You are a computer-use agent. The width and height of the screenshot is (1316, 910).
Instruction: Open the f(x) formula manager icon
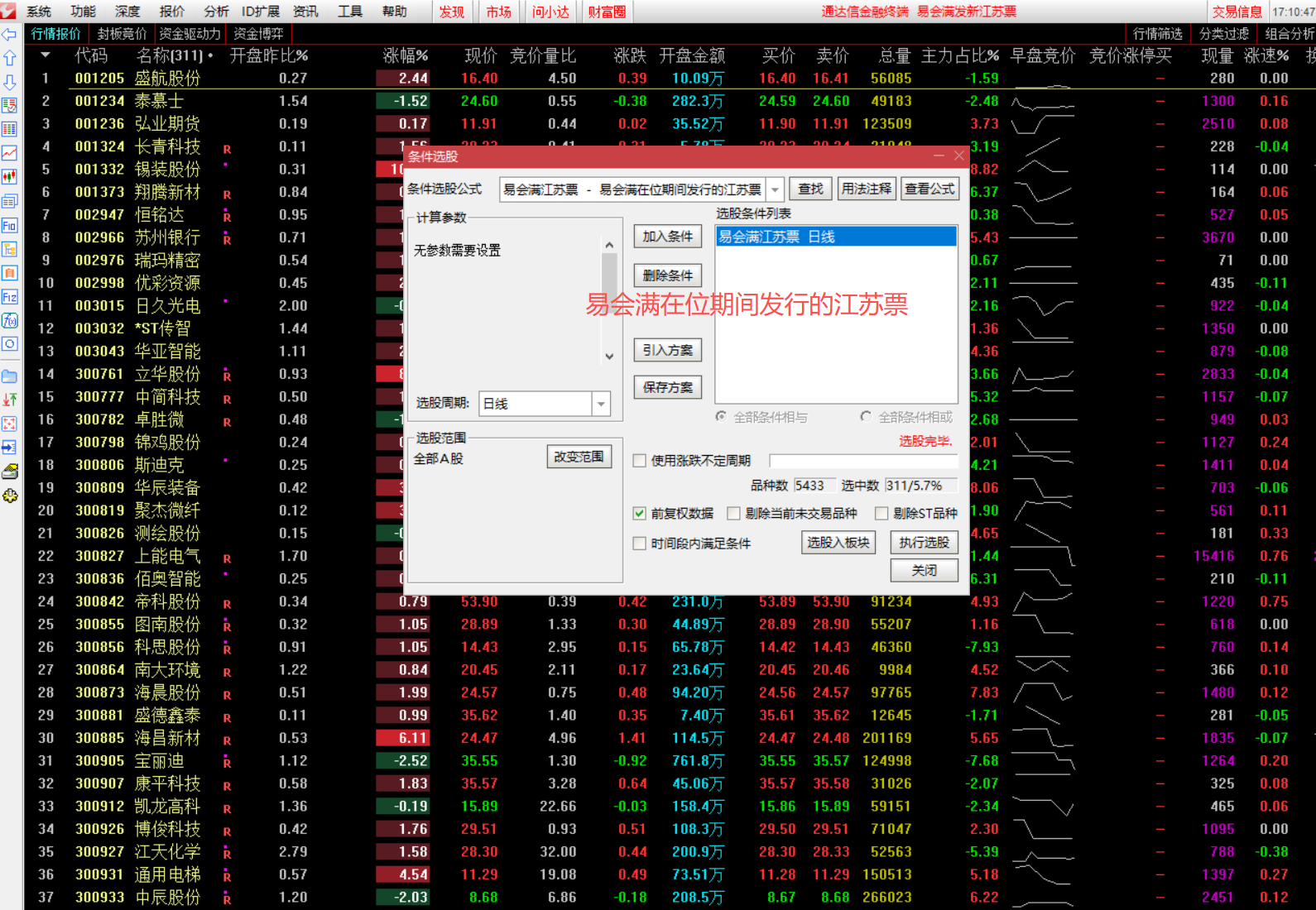coord(10,320)
